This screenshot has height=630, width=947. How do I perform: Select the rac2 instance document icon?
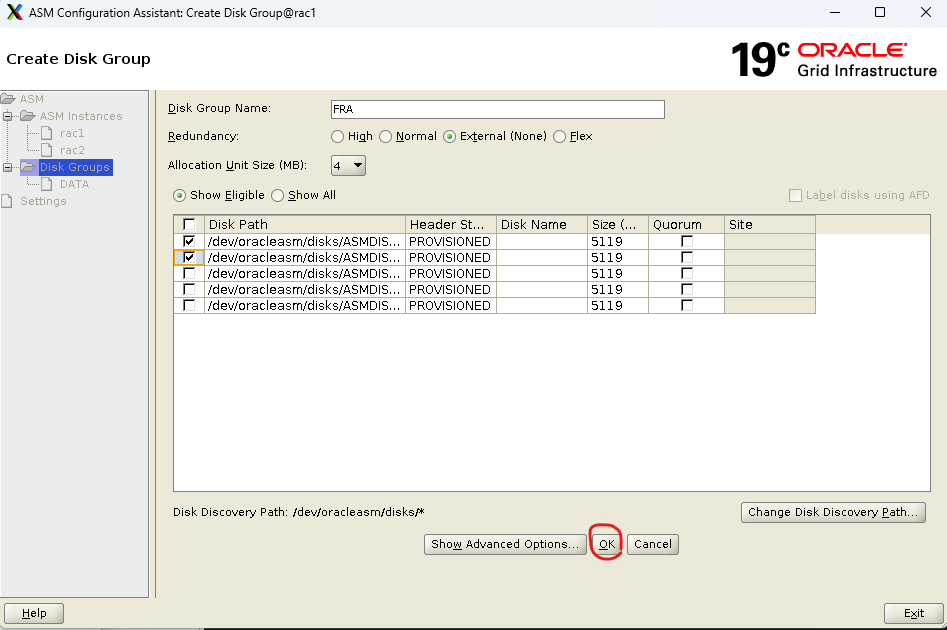pos(47,150)
